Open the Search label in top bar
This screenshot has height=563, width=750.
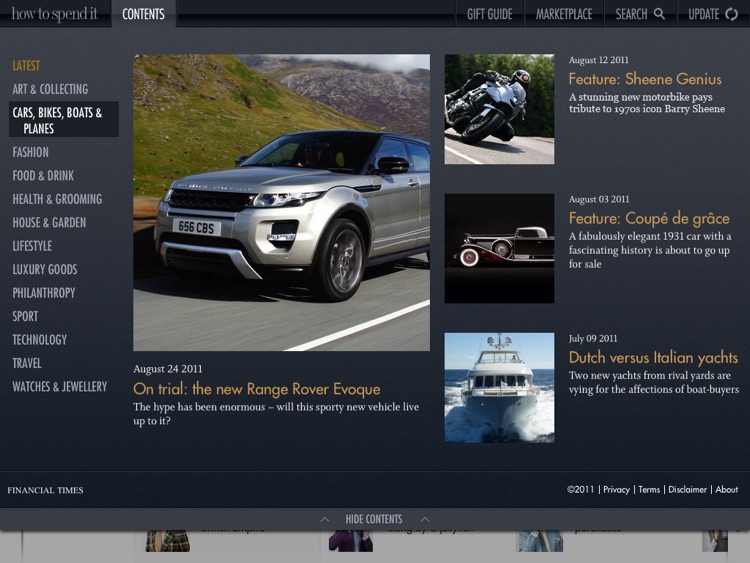[x=631, y=14]
